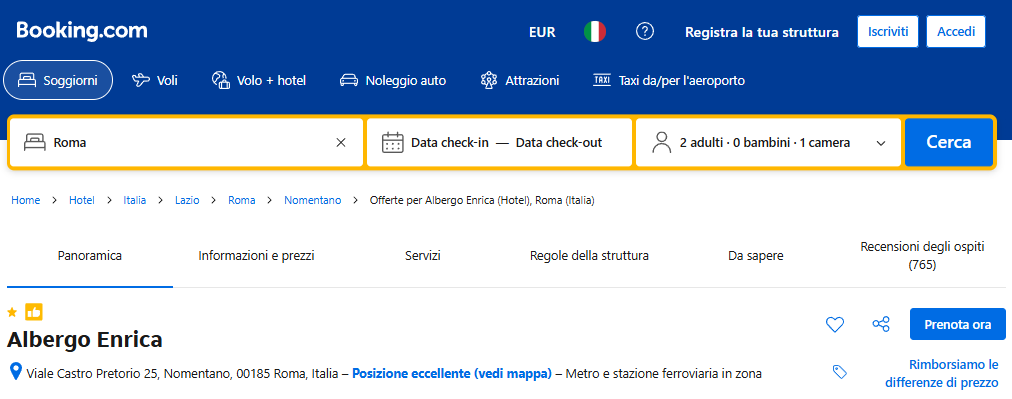Open help via question mark icon
Viewport: 1012px width, 399px height.
click(x=645, y=31)
